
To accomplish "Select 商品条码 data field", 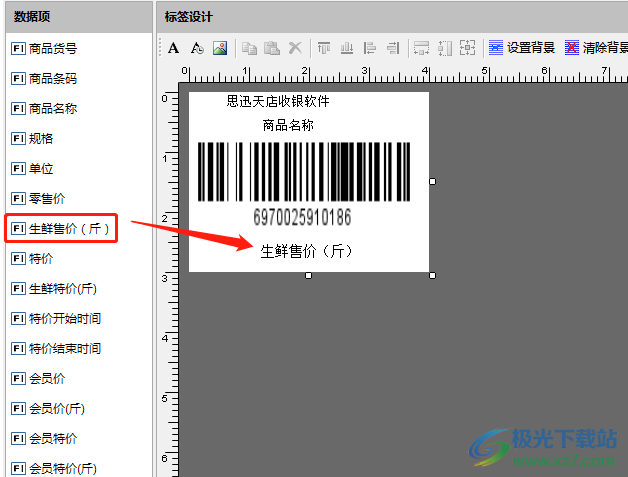I will click(x=44, y=78).
